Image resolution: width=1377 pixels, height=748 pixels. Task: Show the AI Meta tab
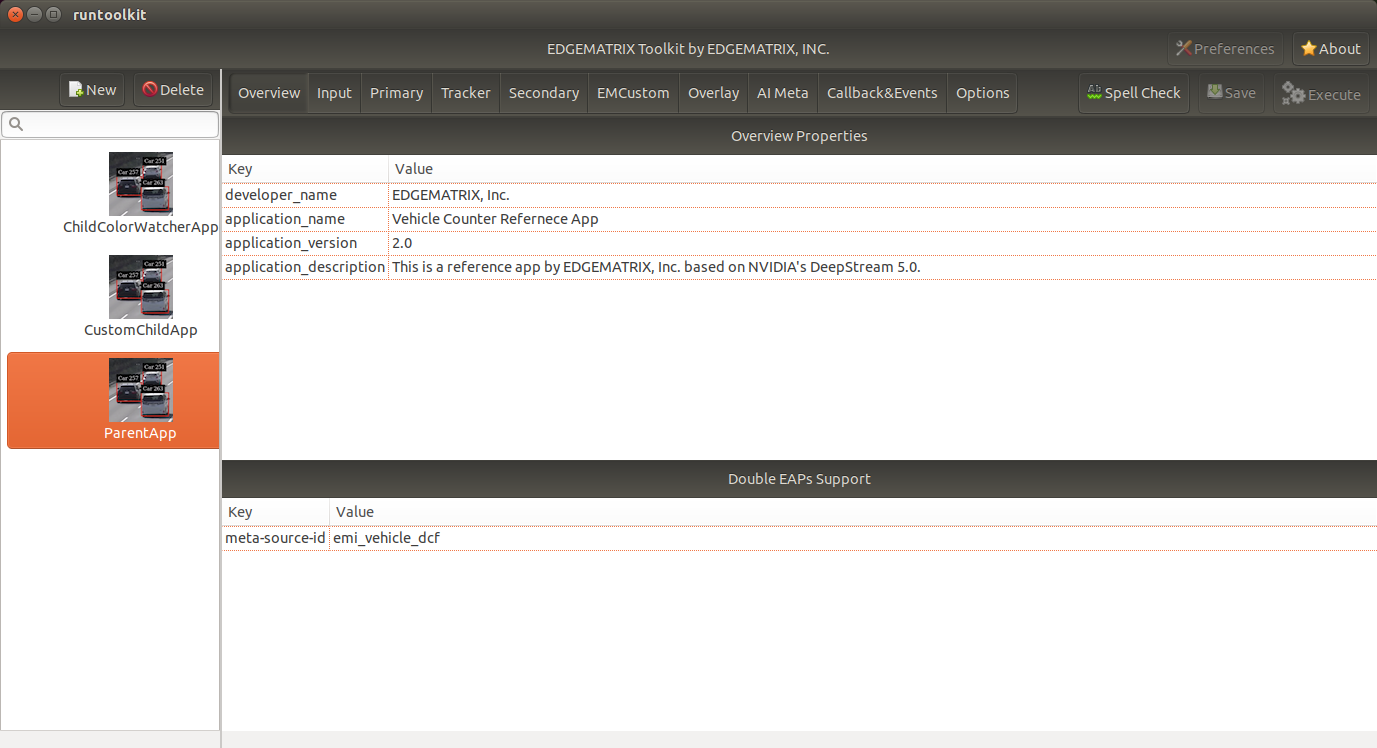783,93
